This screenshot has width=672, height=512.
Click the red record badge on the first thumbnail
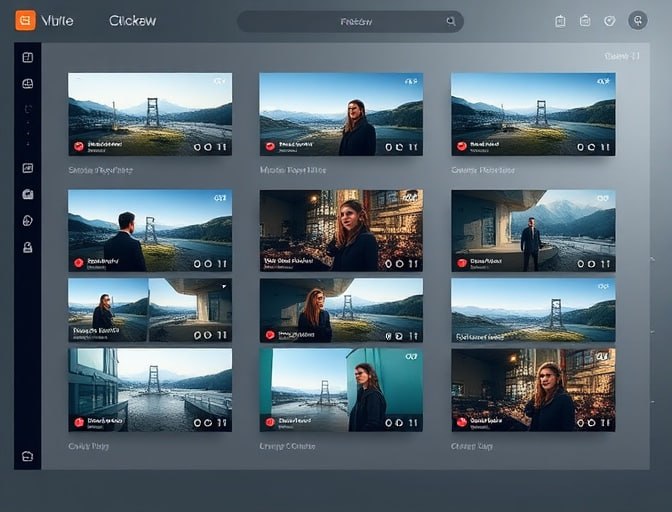(x=78, y=146)
